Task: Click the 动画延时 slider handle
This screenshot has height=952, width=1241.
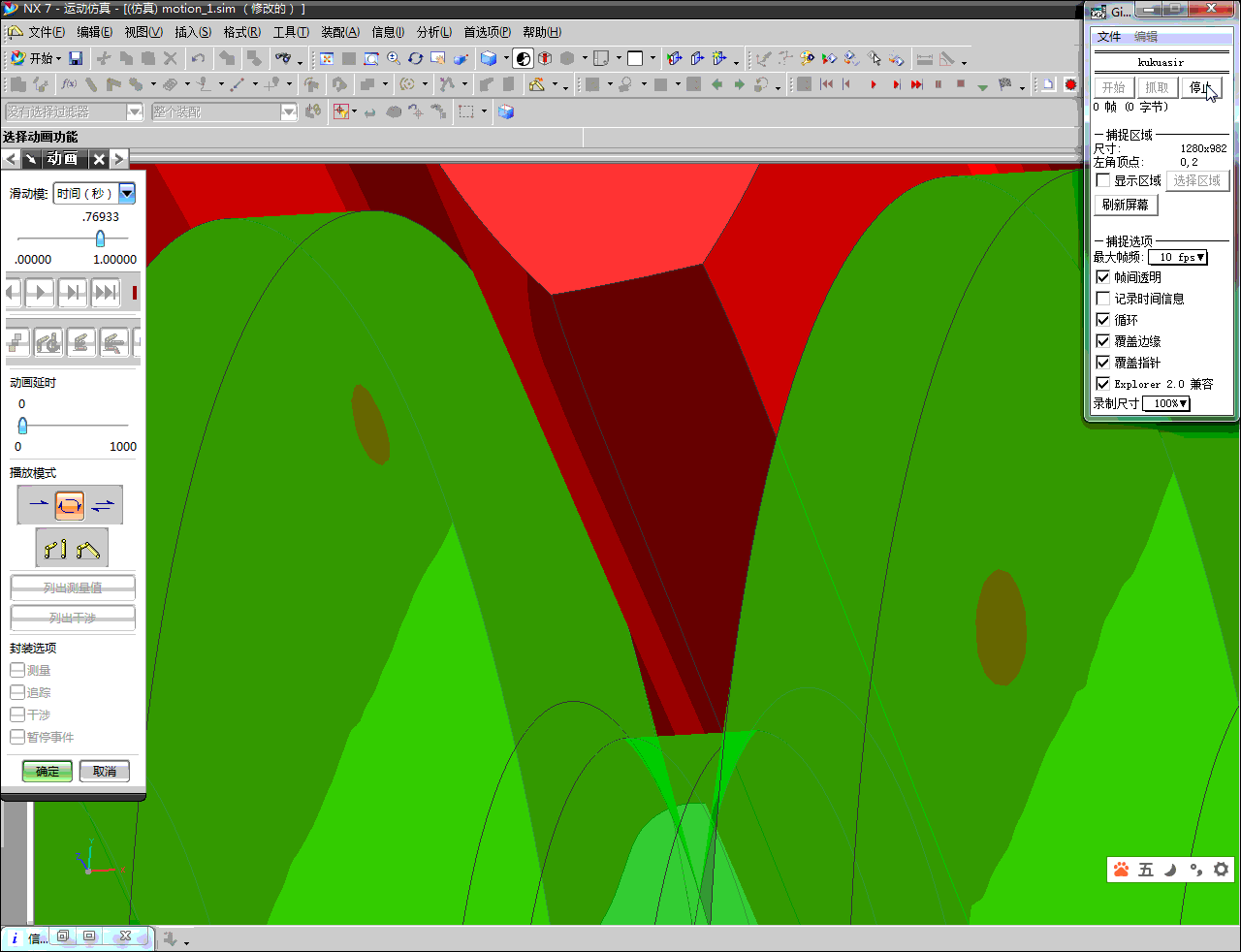Action: (x=22, y=425)
